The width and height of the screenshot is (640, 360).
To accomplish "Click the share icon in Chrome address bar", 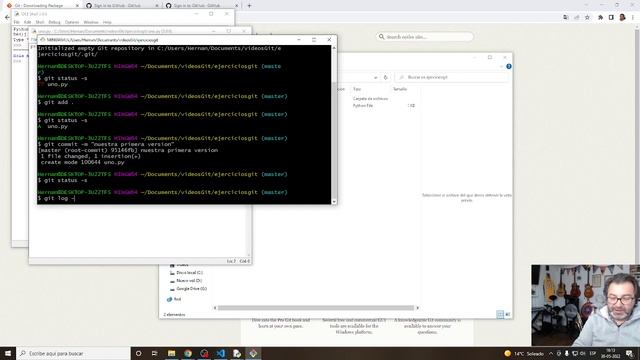I will (x=576, y=18).
